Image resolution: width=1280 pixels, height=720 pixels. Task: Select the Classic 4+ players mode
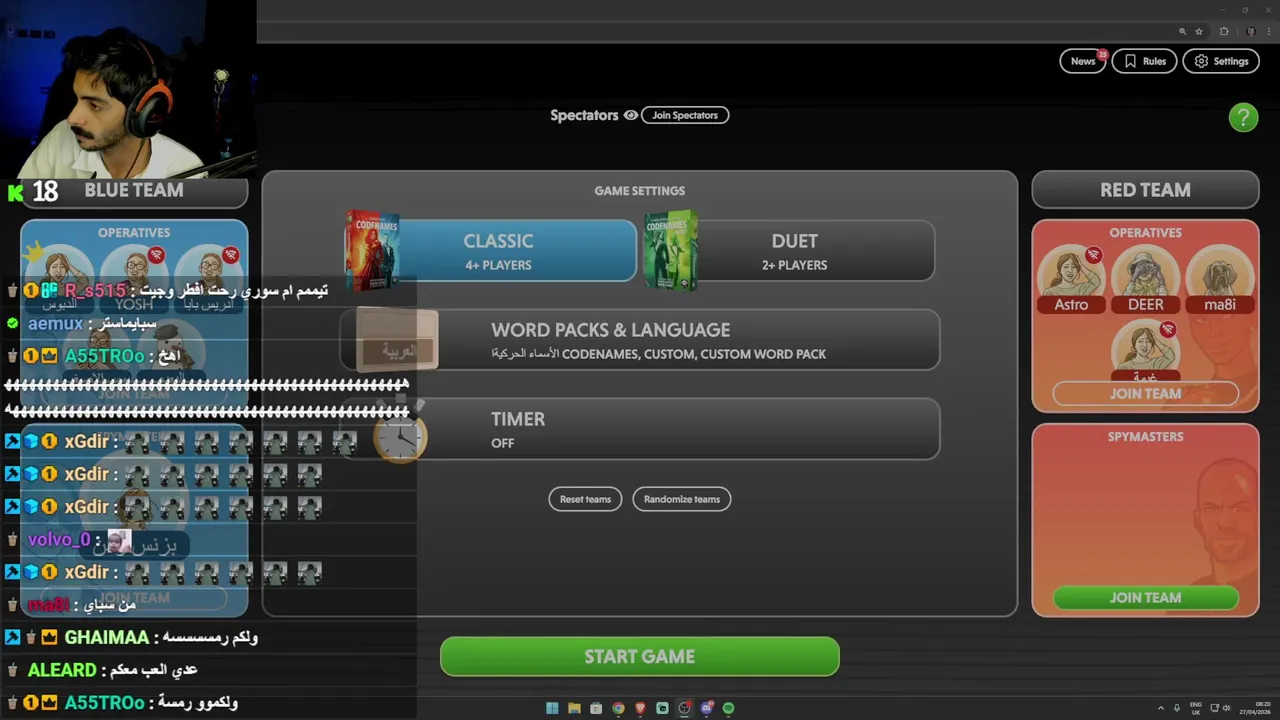(498, 251)
